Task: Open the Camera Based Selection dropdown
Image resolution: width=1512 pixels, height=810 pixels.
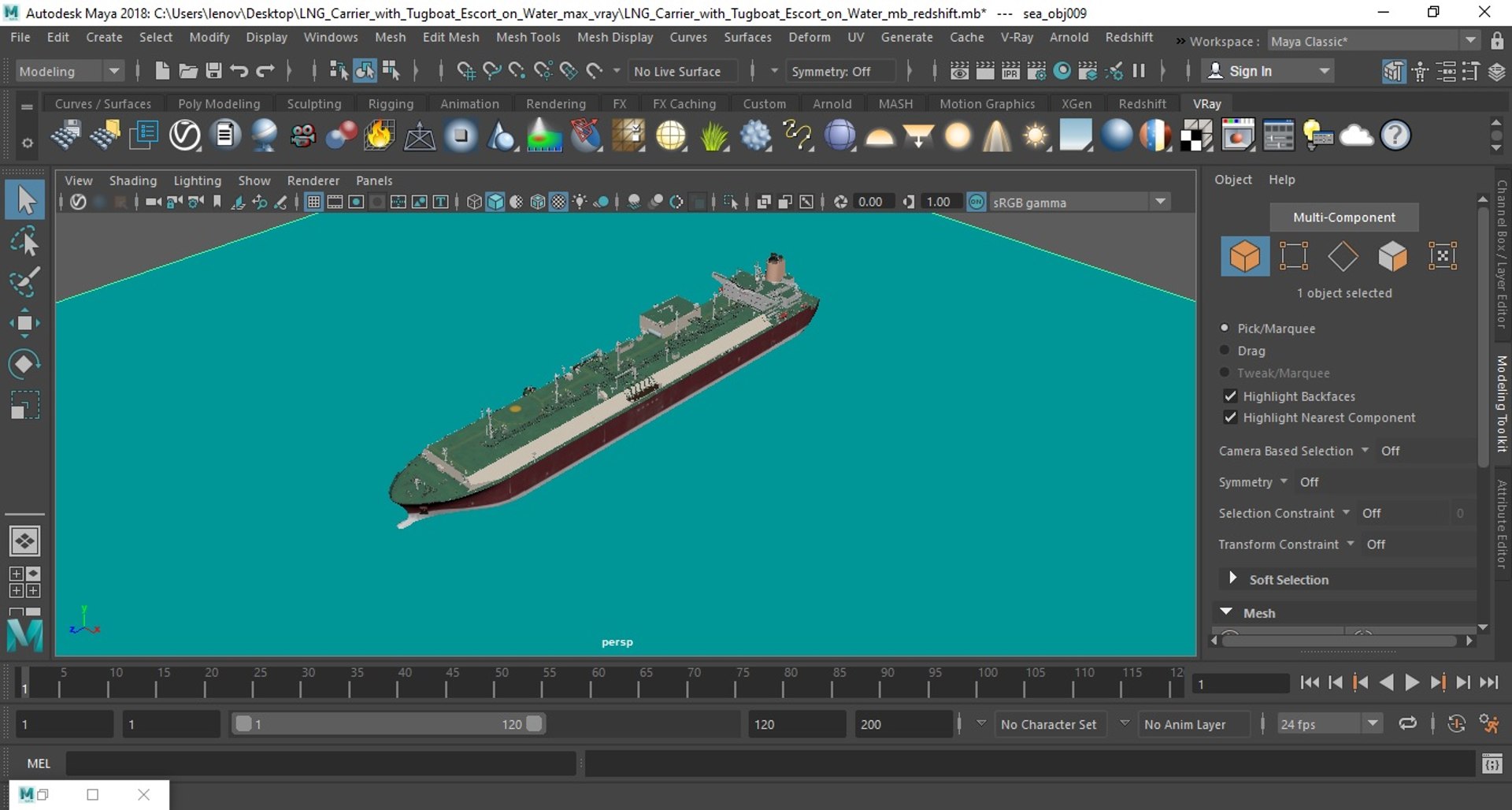Action: point(1364,451)
